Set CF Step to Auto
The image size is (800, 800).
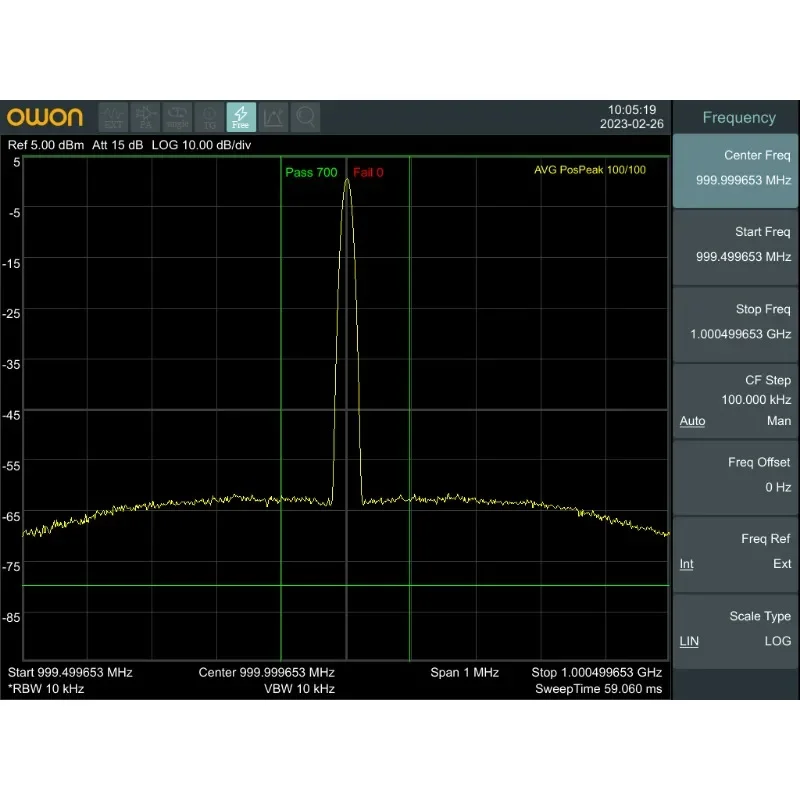pyautogui.click(x=692, y=421)
